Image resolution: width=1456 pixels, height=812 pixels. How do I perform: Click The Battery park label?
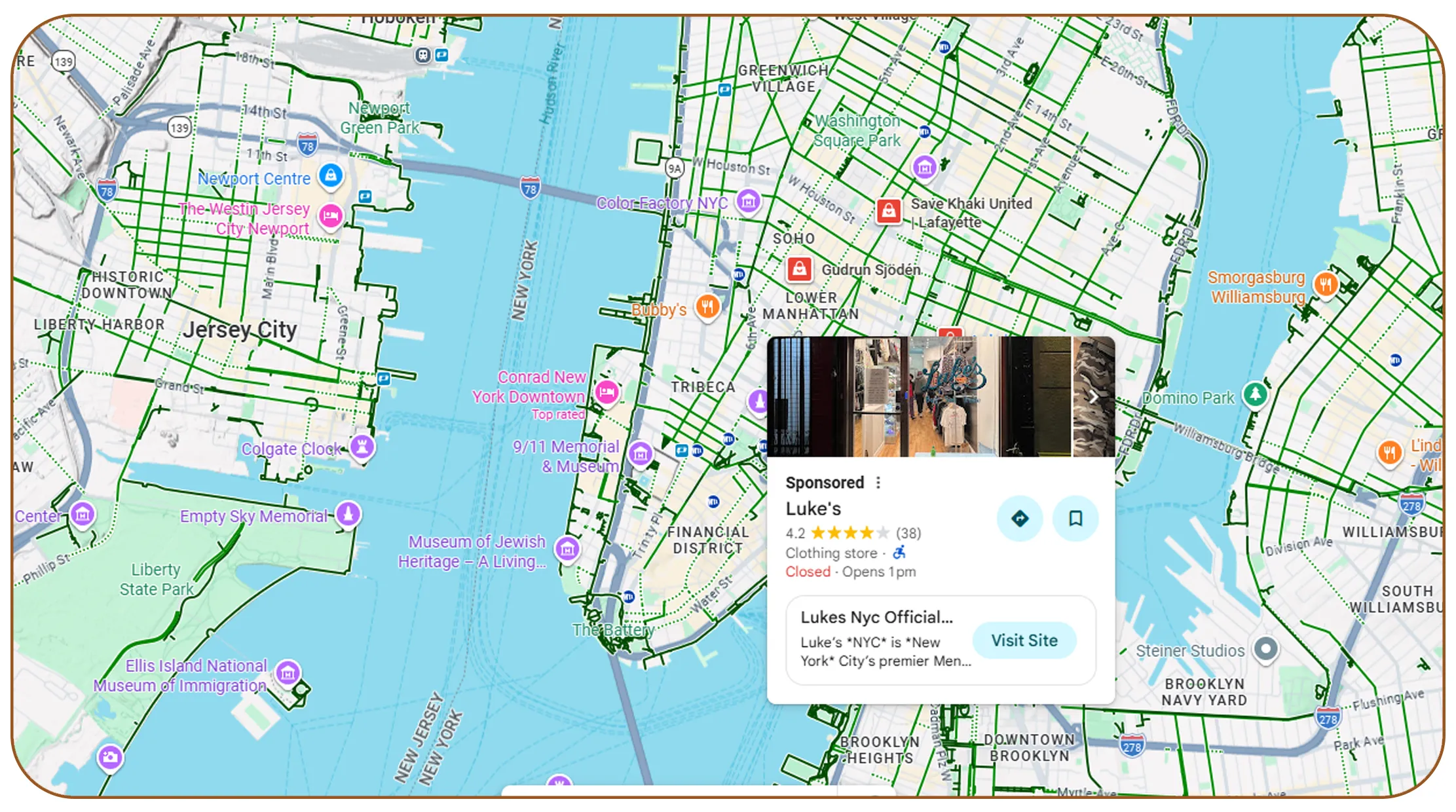tap(613, 630)
